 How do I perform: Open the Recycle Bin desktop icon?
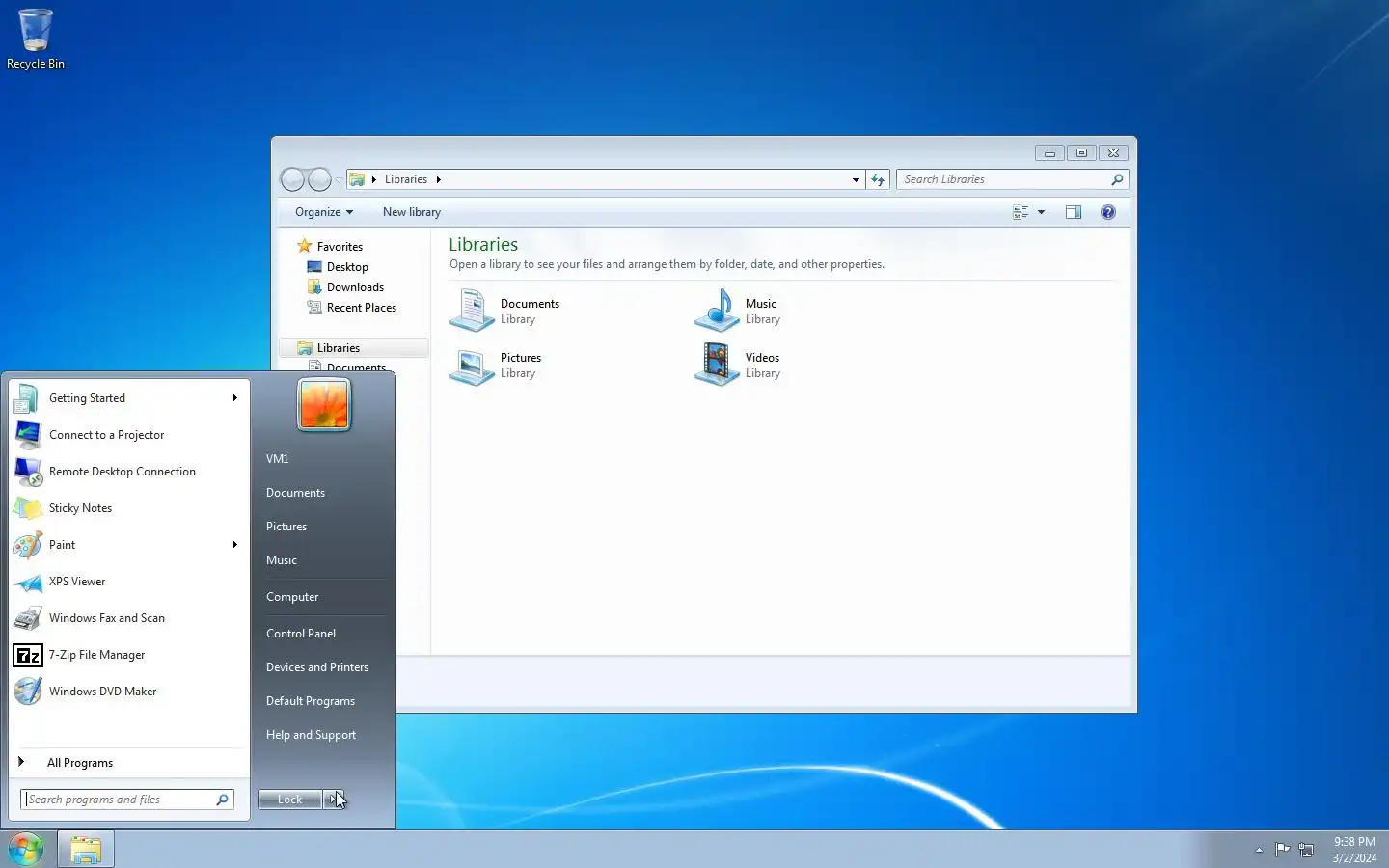click(36, 39)
